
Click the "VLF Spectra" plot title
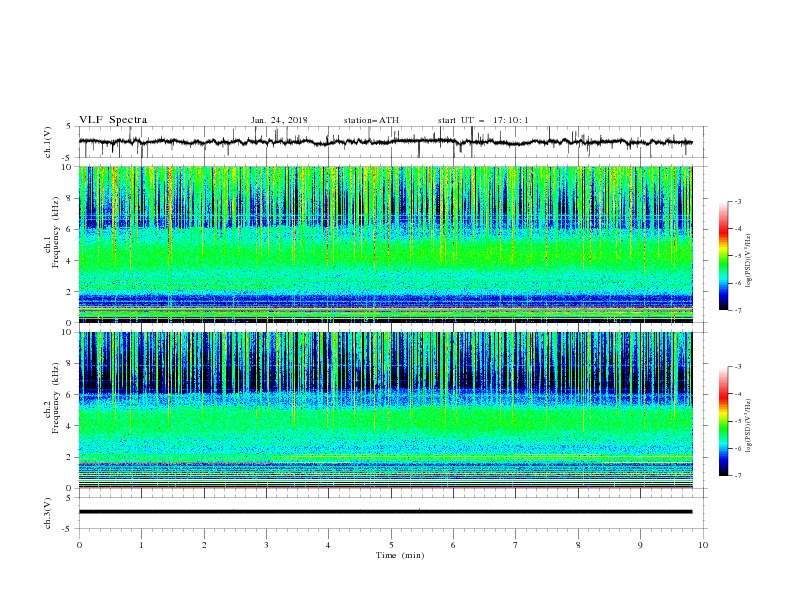tap(113, 120)
